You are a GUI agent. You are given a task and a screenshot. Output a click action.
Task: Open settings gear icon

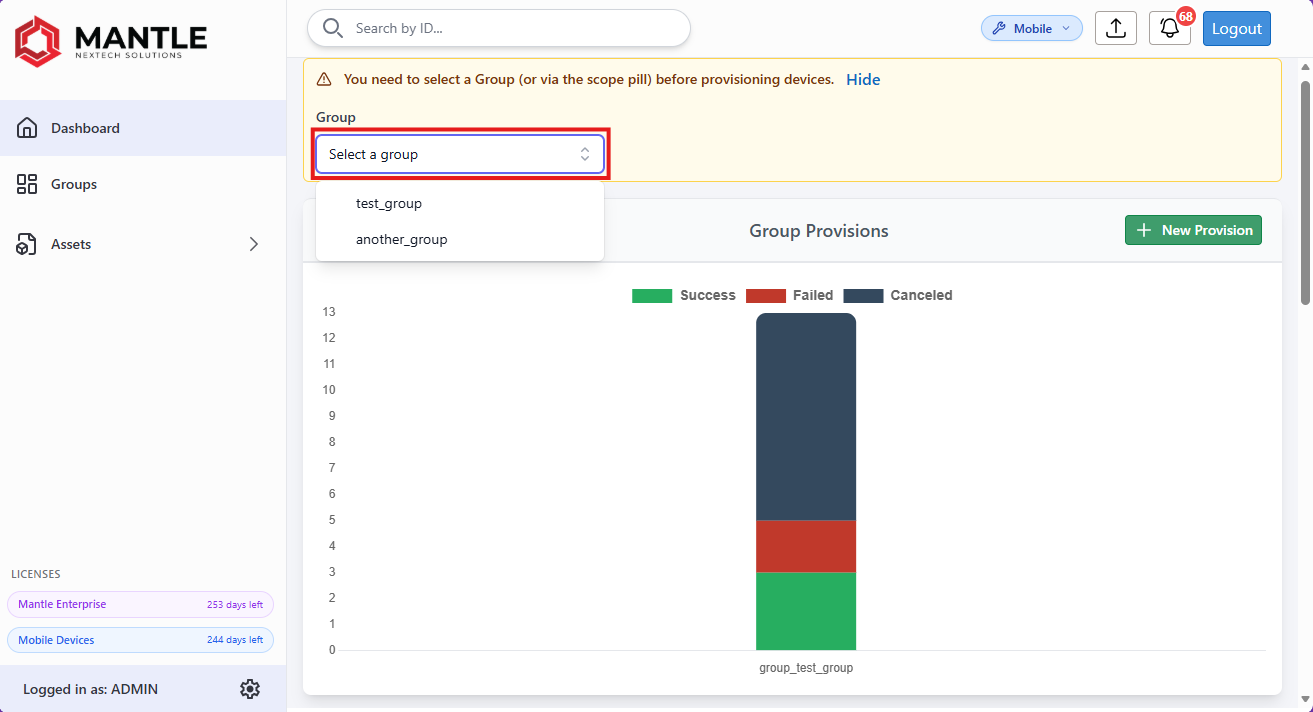[250, 689]
